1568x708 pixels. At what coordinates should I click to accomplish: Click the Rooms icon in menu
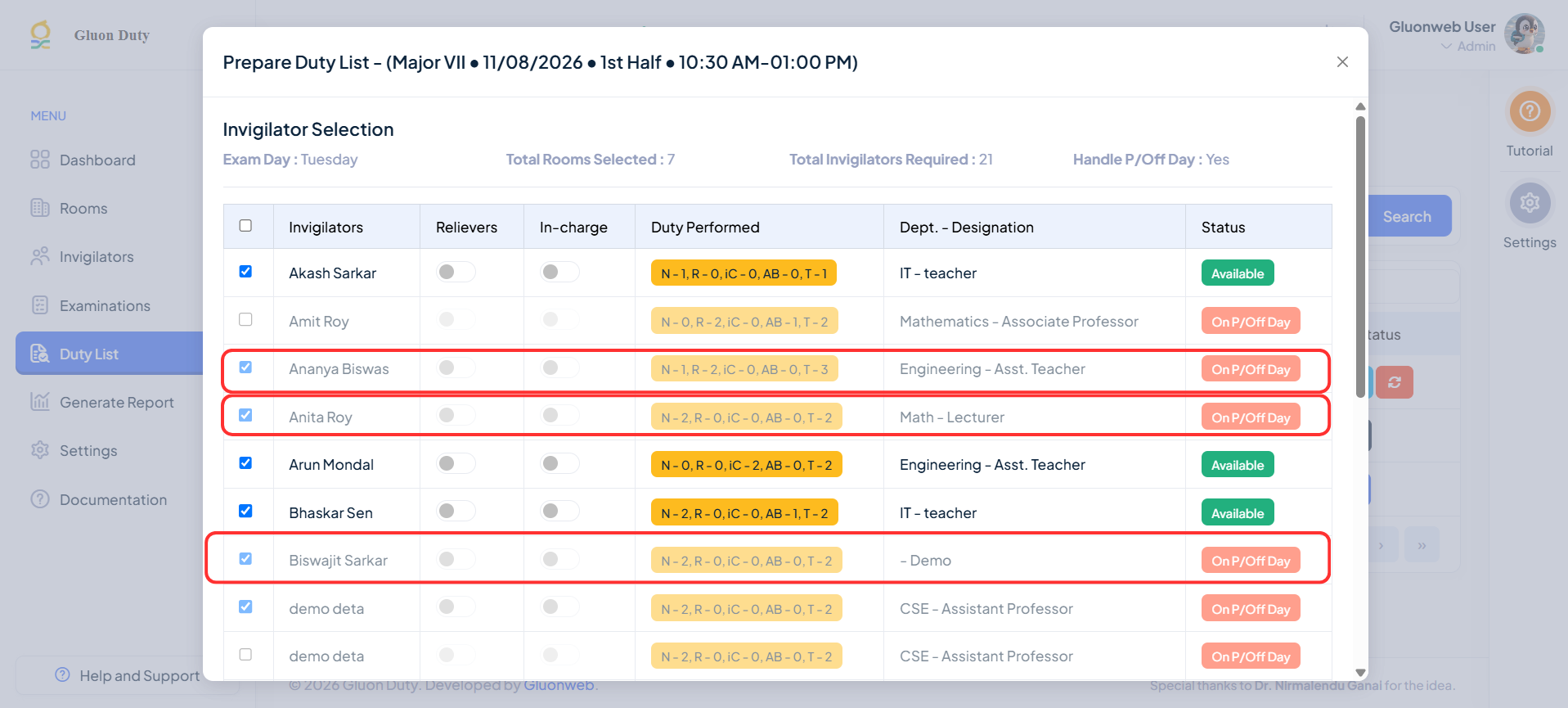(40, 208)
